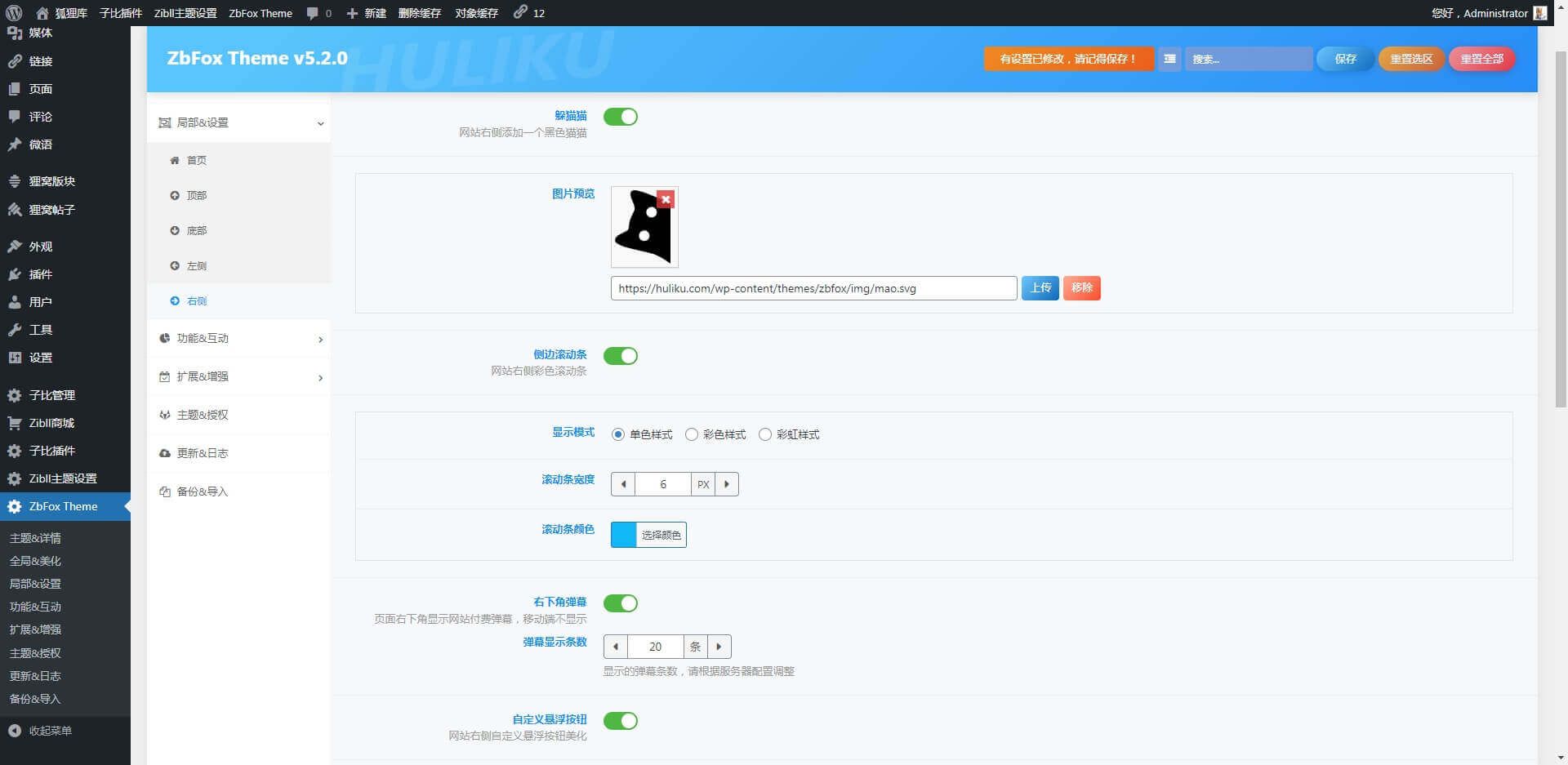Click the WordPress logo icon in admin bar
Viewport: 1568px width, 765px height.
[x=14, y=13]
